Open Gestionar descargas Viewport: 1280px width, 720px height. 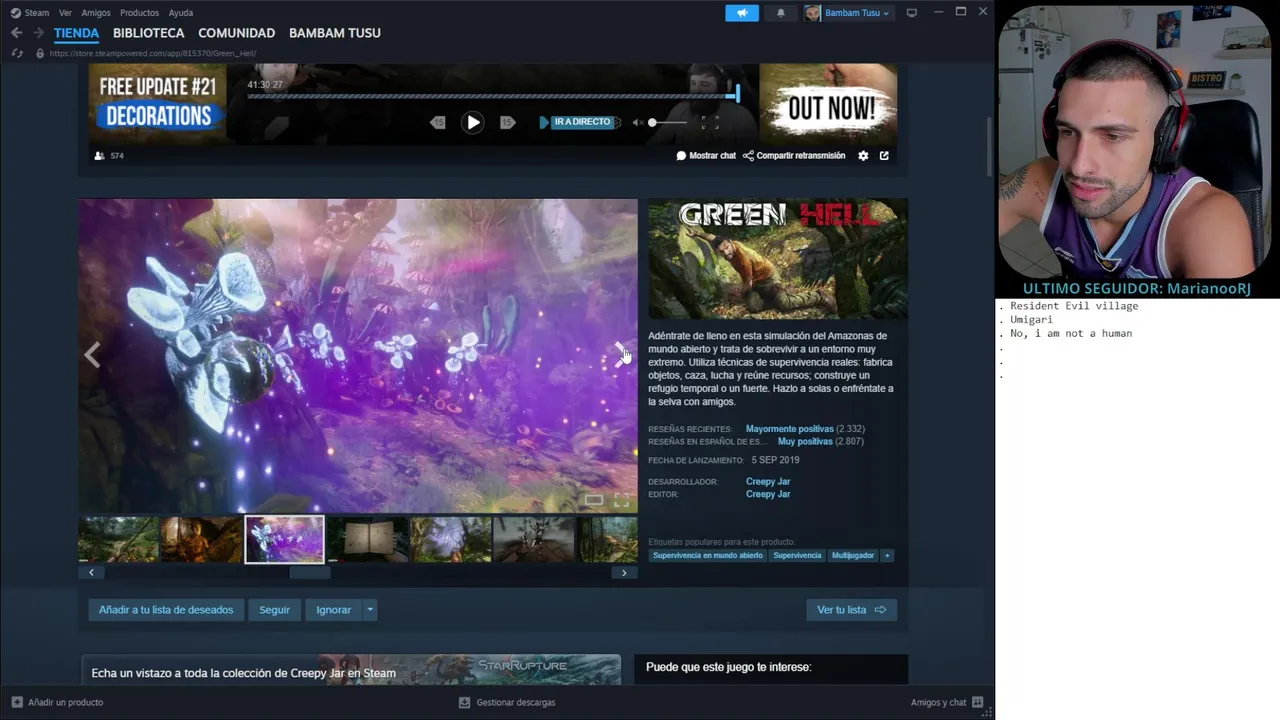(507, 702)
